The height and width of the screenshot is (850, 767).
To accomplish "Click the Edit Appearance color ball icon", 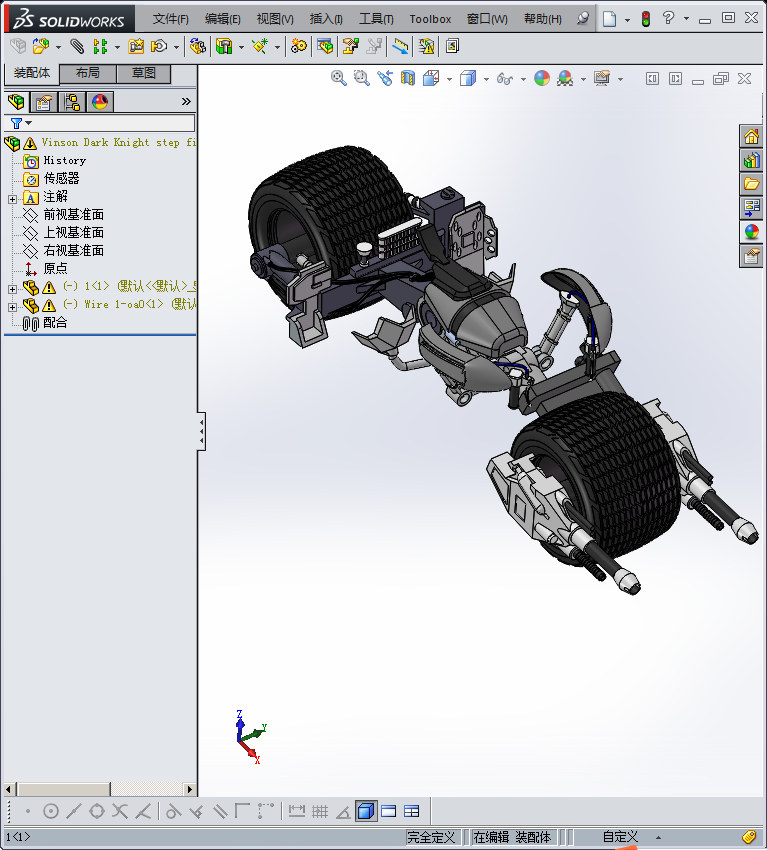I will coord(542,79).
